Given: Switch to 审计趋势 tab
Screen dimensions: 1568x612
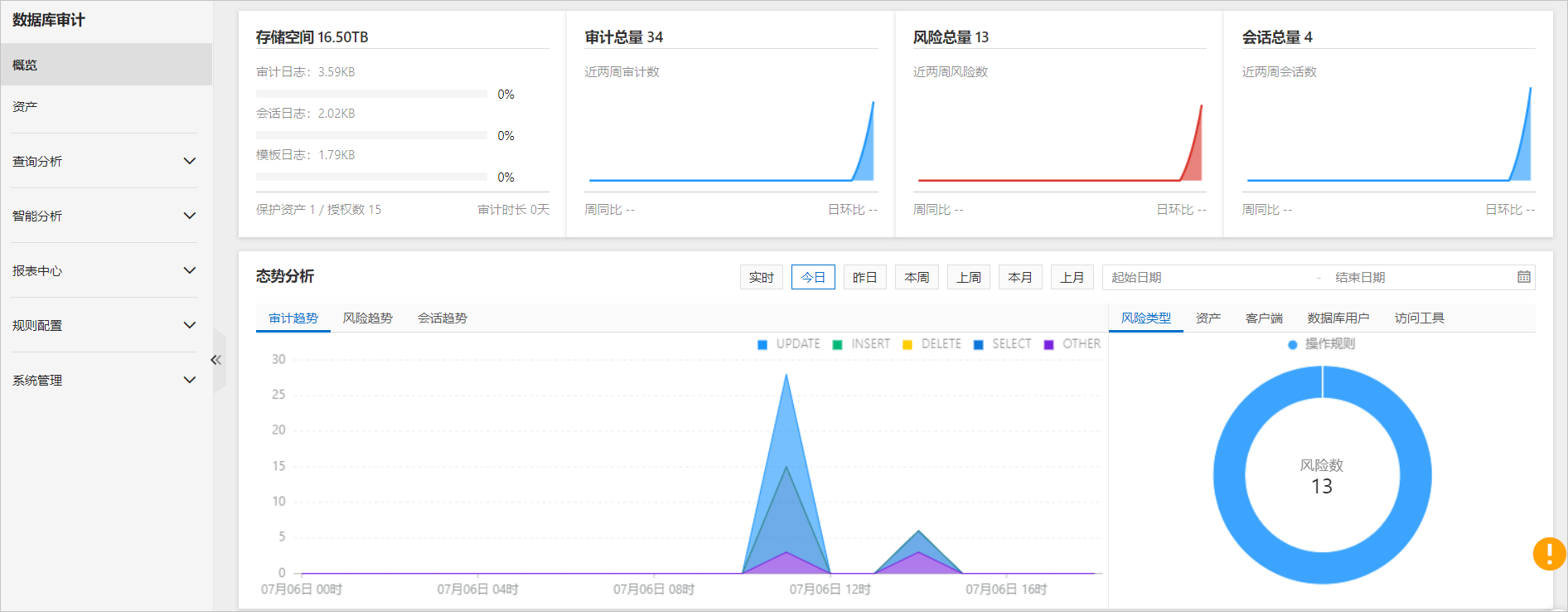Looking at the screenshot, I should click(293, 318).
